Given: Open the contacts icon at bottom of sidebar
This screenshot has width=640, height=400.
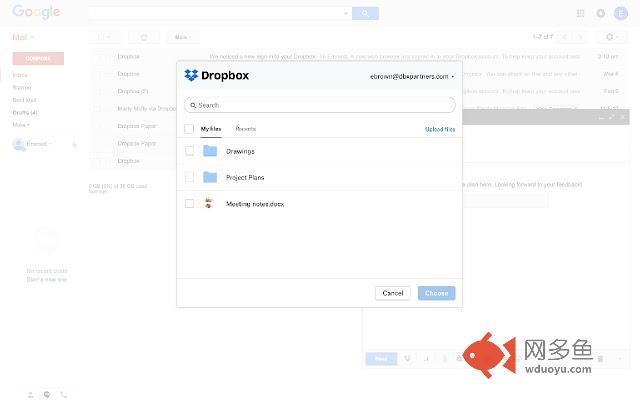Looking at the screenshot, I should point(31,395).
